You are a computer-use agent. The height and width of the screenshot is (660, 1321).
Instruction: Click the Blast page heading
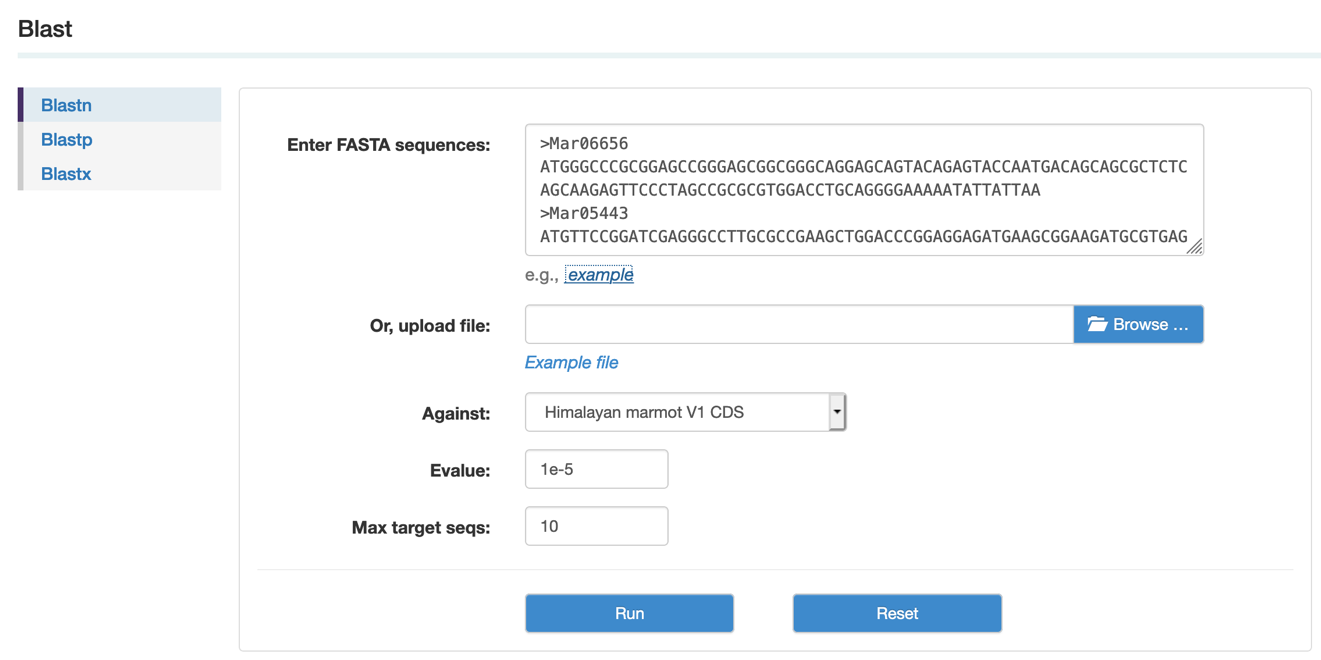point(45,29)
